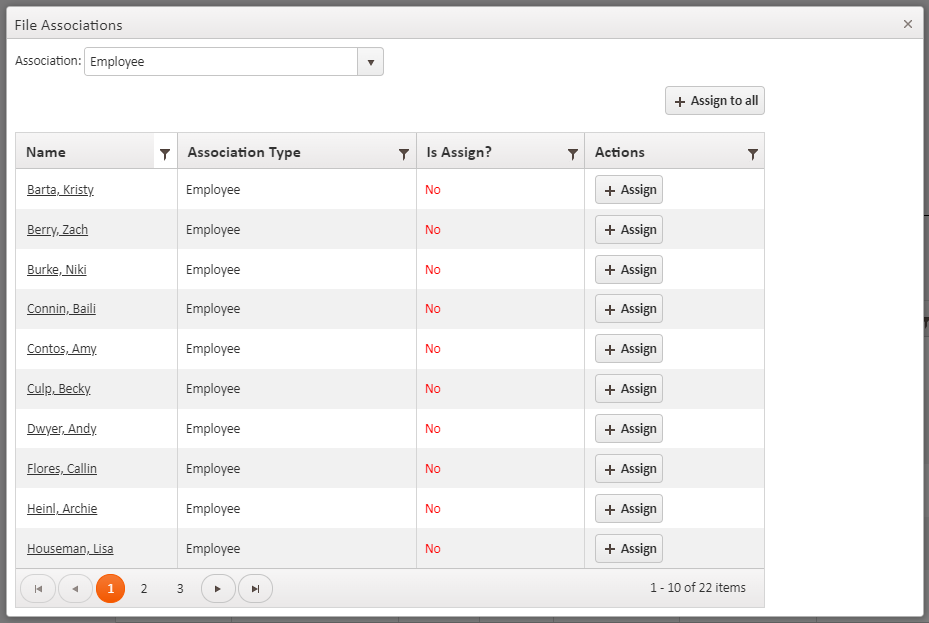Switch to page 3 of results
The width and height of the screenshot is (929, 623).
point(180,589)
